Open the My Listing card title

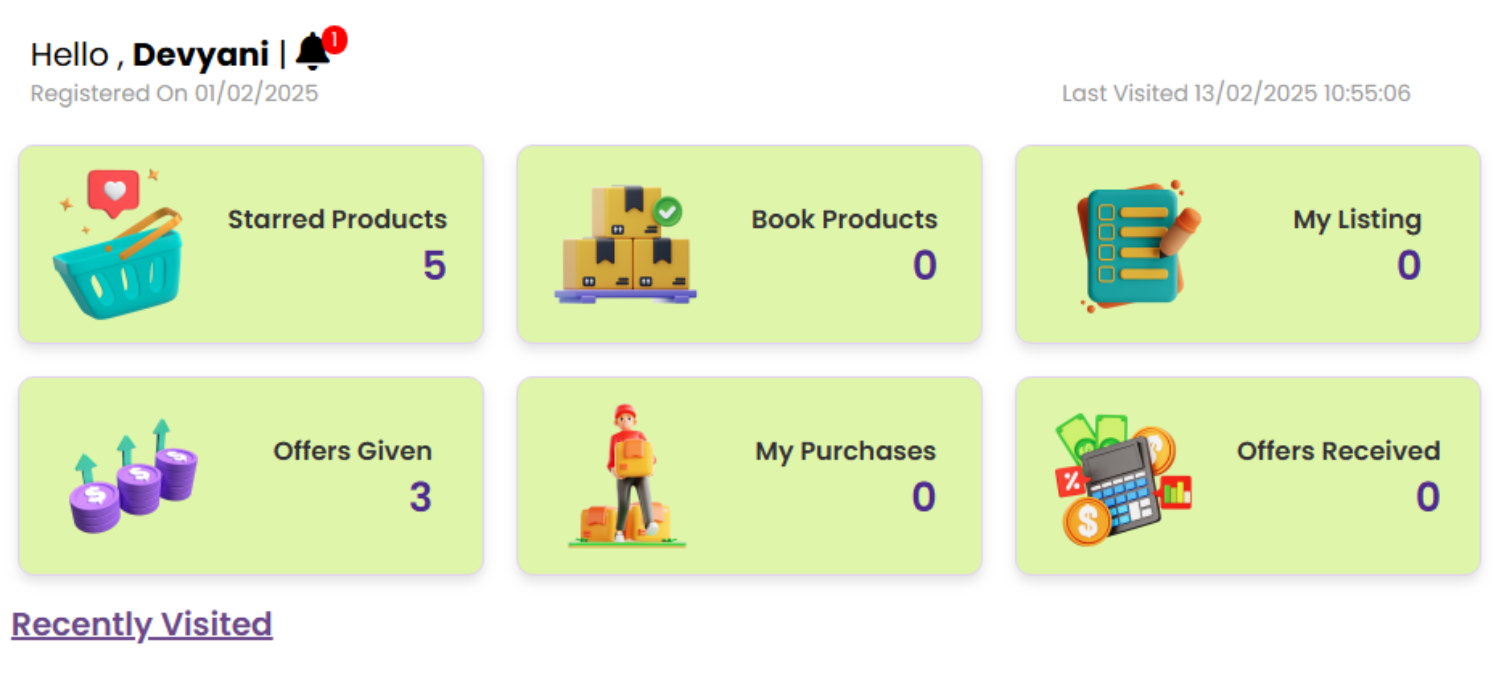(1357, 219)
